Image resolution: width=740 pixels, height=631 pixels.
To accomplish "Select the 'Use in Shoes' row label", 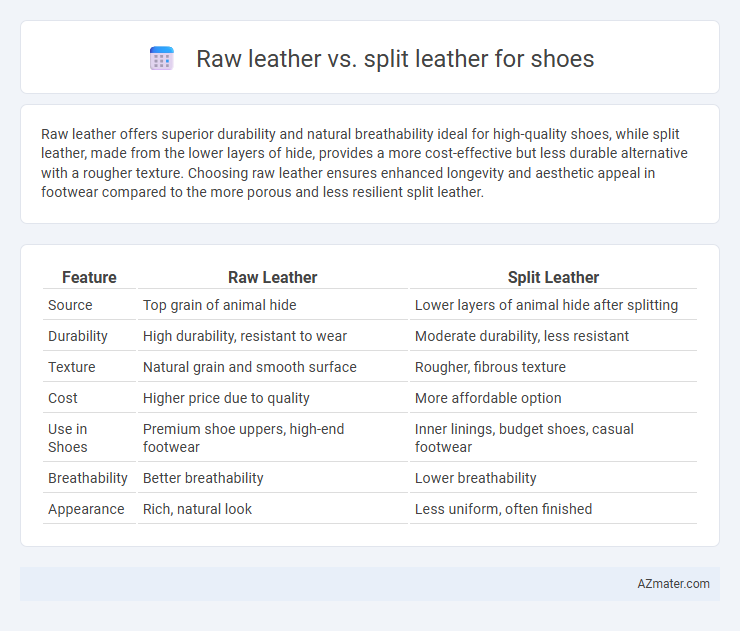I will coord(67,438).
